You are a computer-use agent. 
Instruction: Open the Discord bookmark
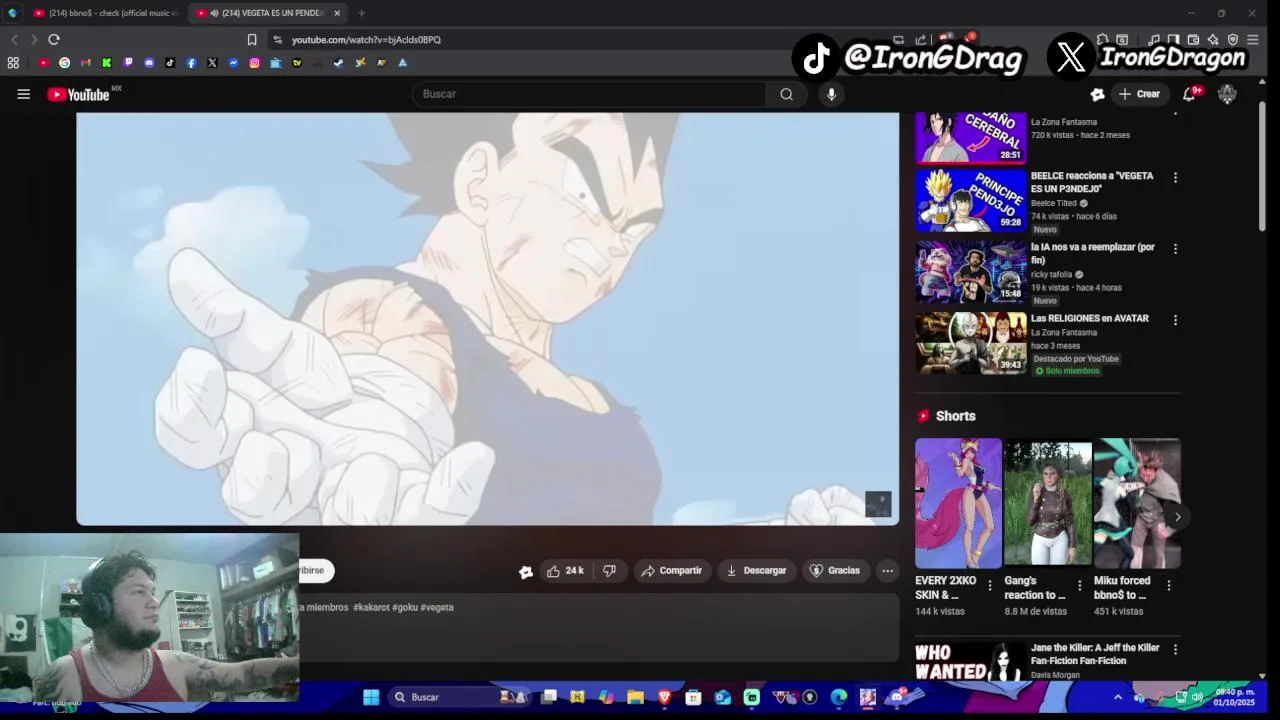[149, 62]
